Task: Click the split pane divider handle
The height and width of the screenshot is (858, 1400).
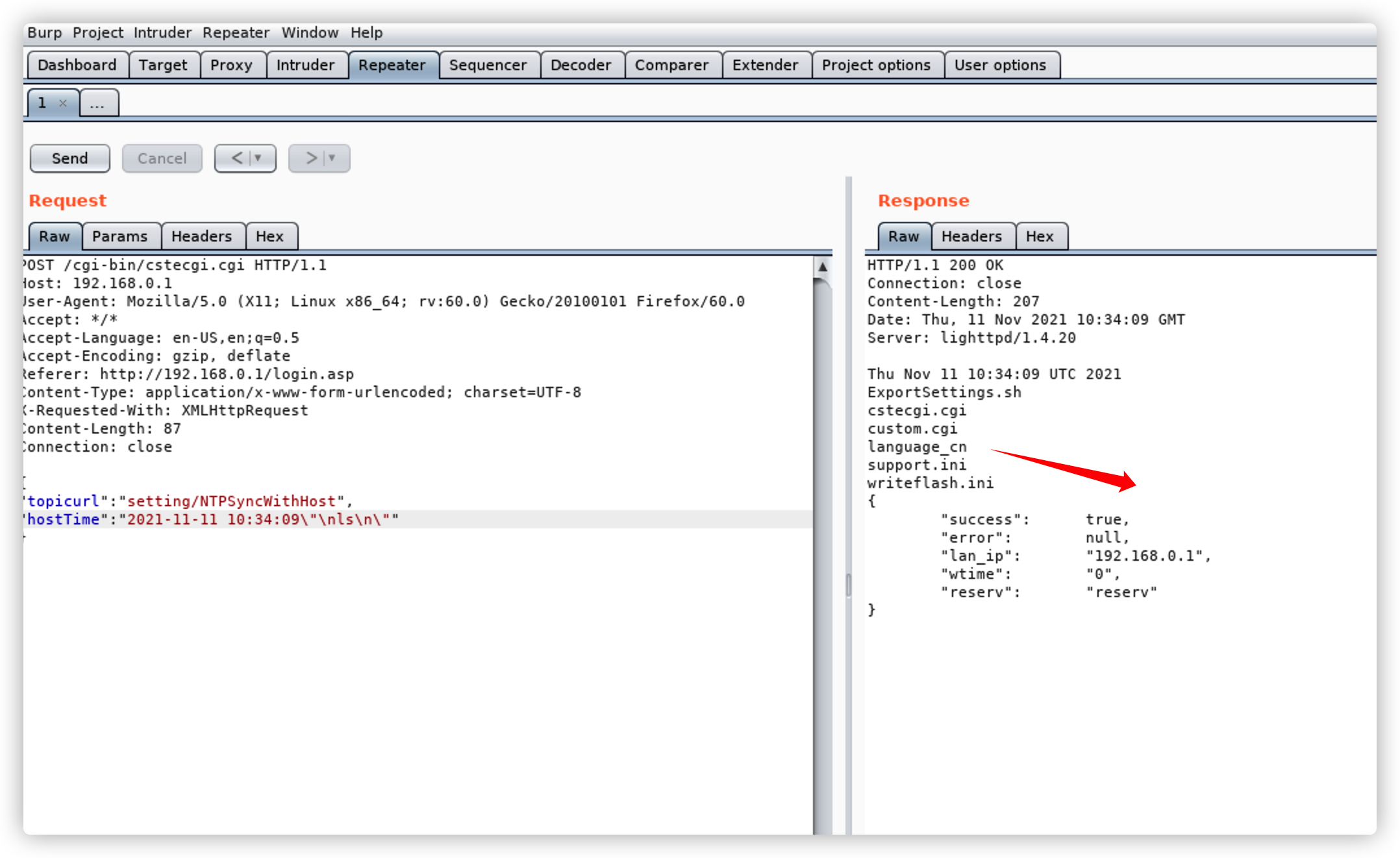Action: [x=848, y=584]
